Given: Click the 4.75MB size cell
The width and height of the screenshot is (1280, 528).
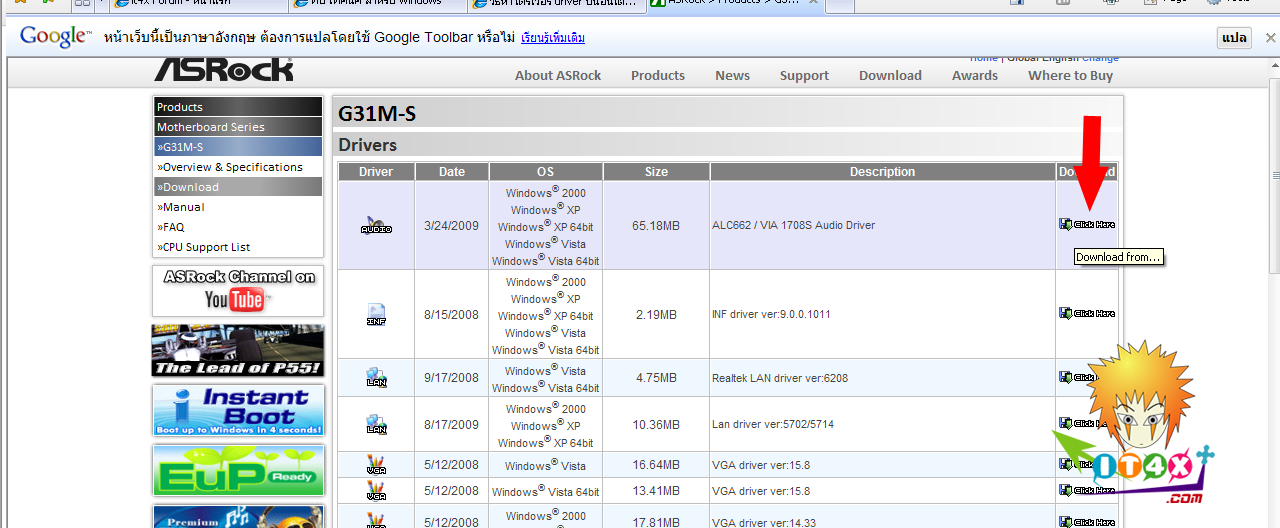Looking at the screenshot, I should (x=656, y=379).
